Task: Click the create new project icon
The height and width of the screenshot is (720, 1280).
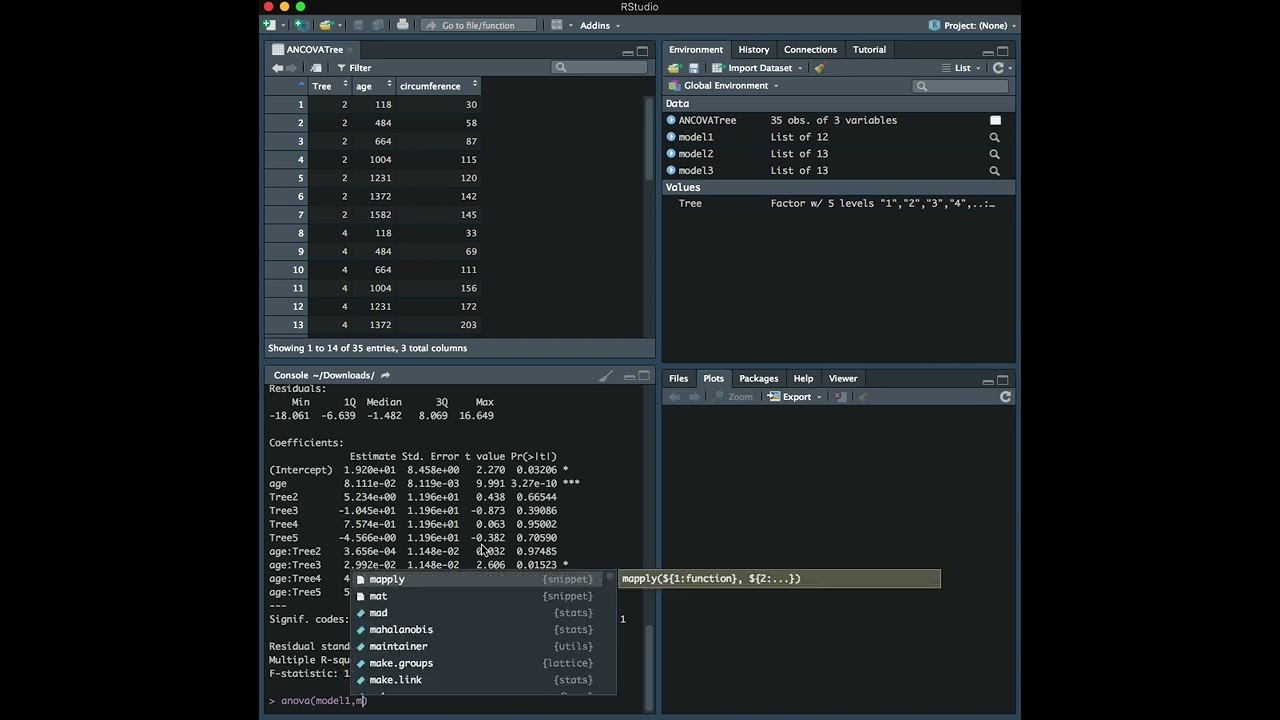Action: pyautogui.click(x=302, y=25)
